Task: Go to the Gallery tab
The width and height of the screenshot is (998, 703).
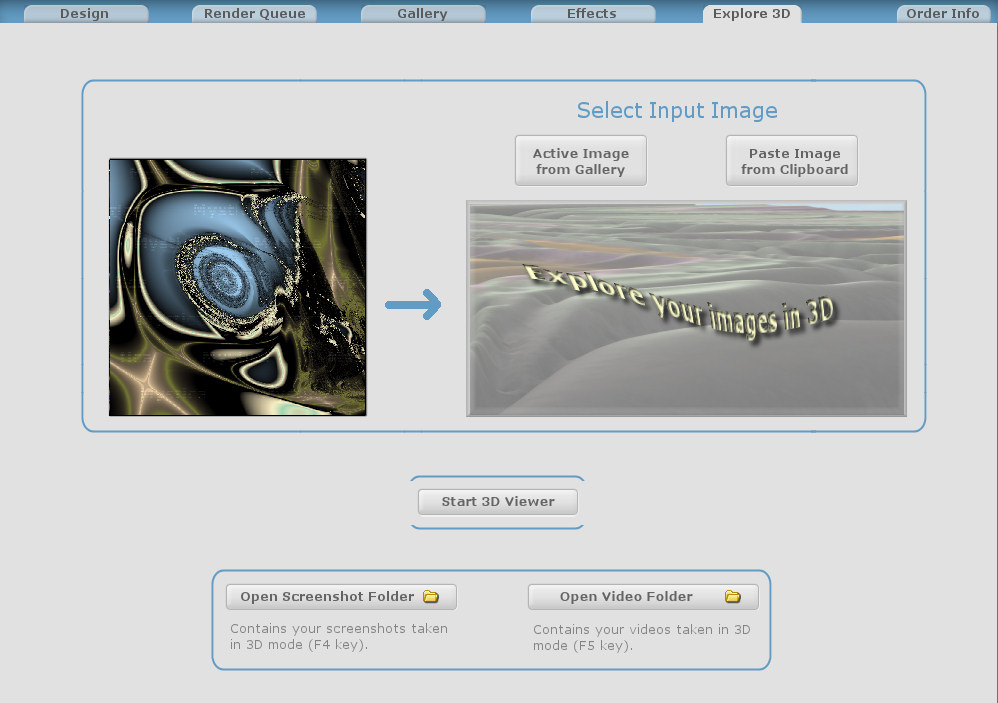Action: click(x=422, y=13)
